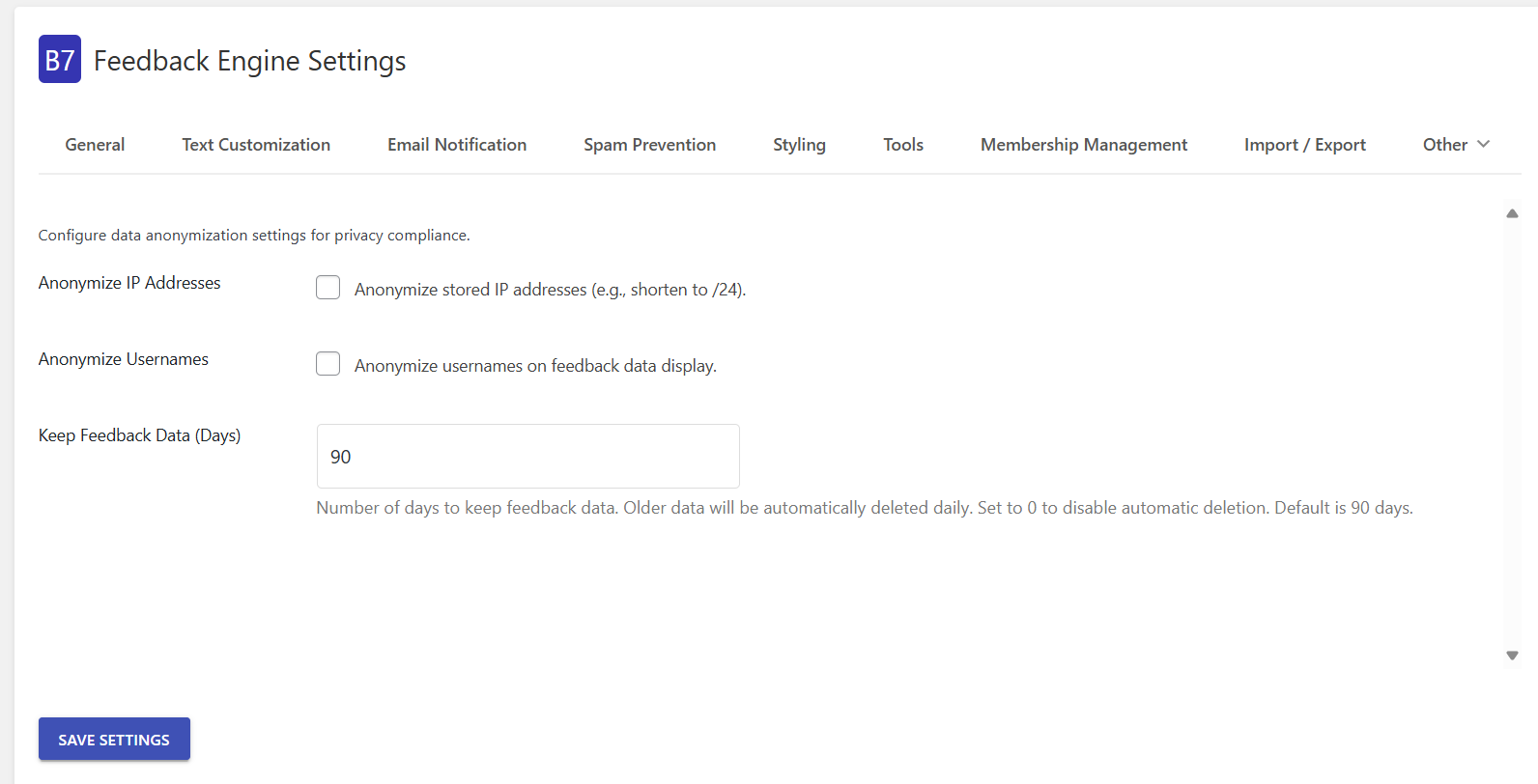Click the scrollbar up arrow
Image resolution: width=1538 pixels, height=784 pixels.
pos(1512,213)
